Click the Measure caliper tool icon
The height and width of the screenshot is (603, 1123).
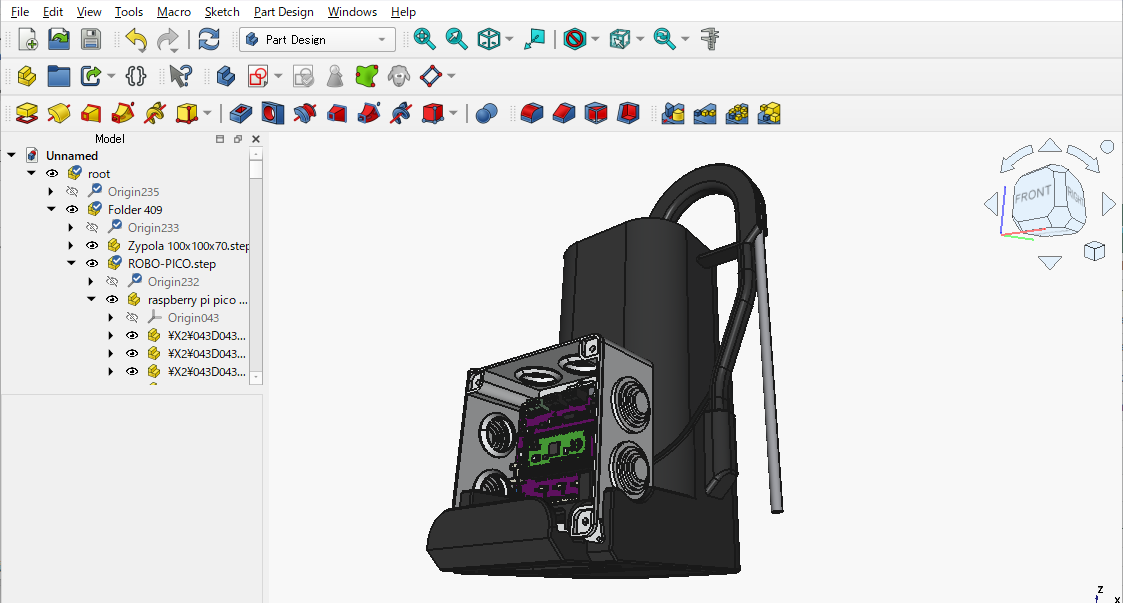click(x=711, y=39)
